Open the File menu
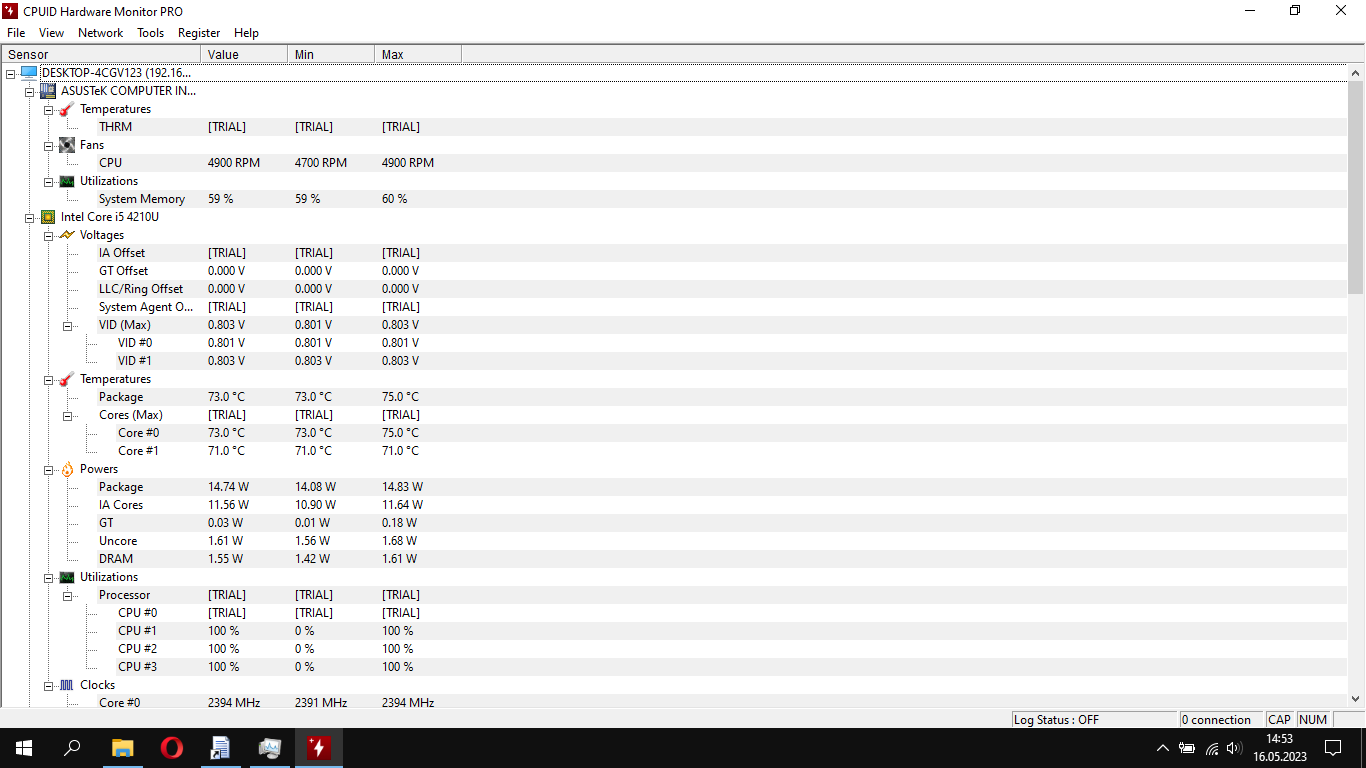Viewport: 1366px width, 768px height. pos(16,33)
